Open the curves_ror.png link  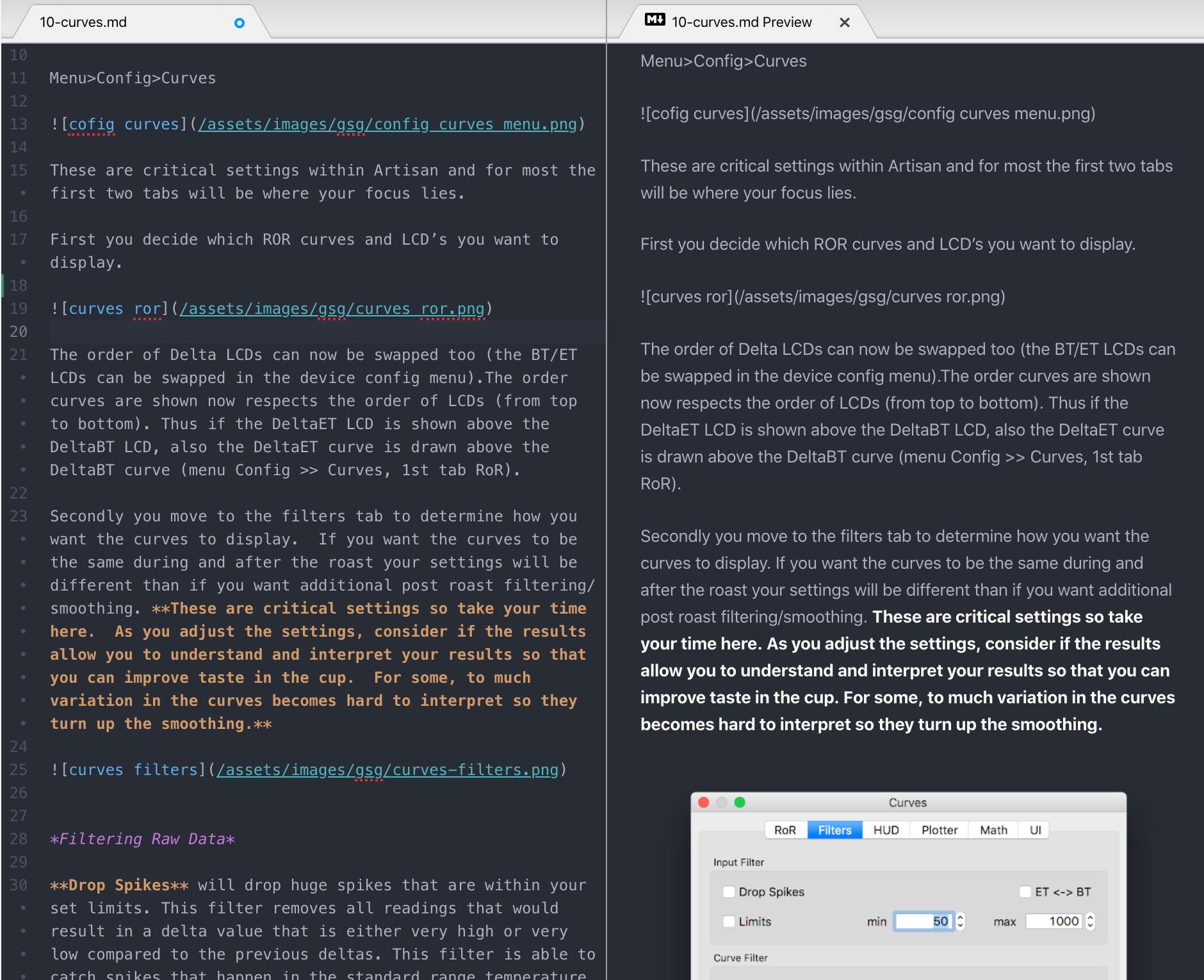332,308
